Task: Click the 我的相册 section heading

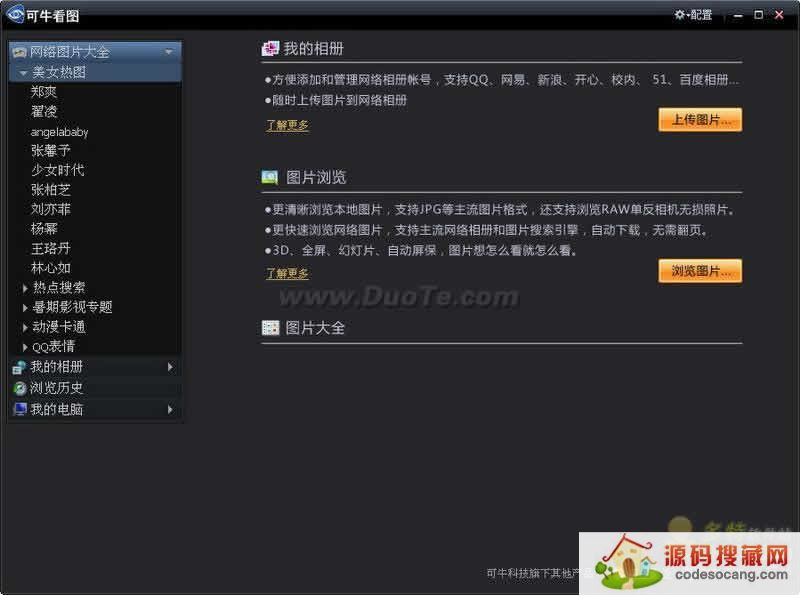Action: [x=313, y=48]
